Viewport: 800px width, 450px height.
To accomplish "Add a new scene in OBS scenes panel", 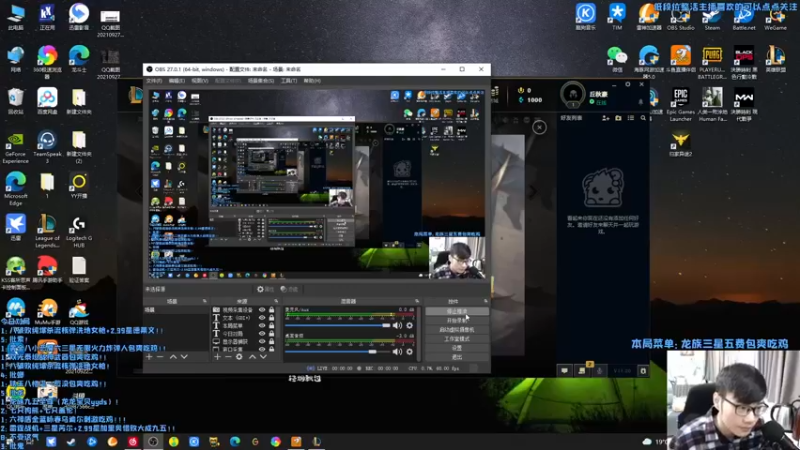I will coord(149,357).
